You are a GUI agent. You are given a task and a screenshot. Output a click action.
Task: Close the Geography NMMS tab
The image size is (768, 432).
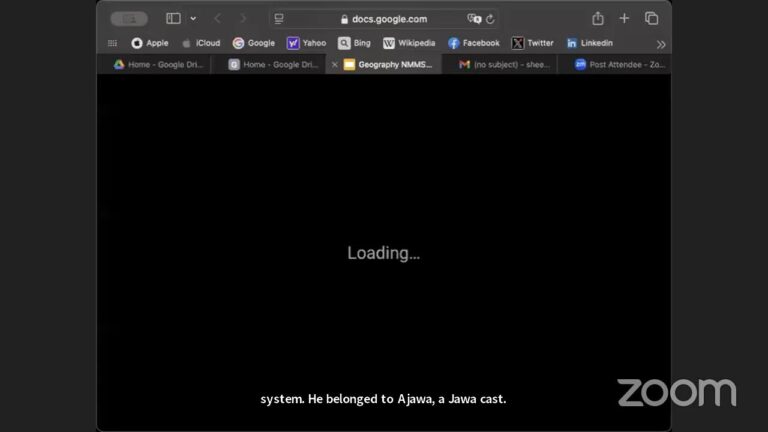(334, 64)
